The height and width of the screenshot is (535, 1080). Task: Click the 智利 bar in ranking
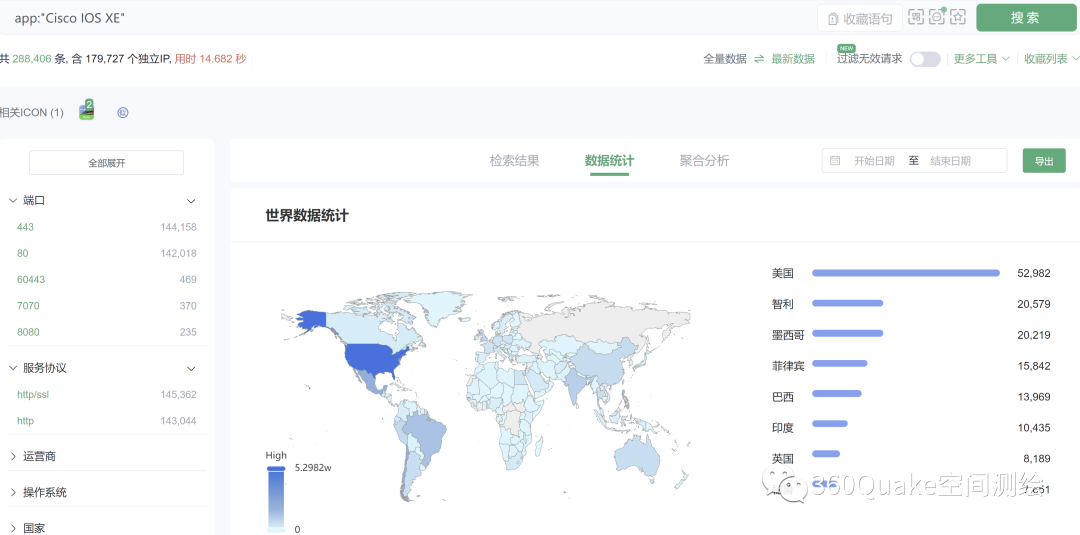(x=847, y=303)
